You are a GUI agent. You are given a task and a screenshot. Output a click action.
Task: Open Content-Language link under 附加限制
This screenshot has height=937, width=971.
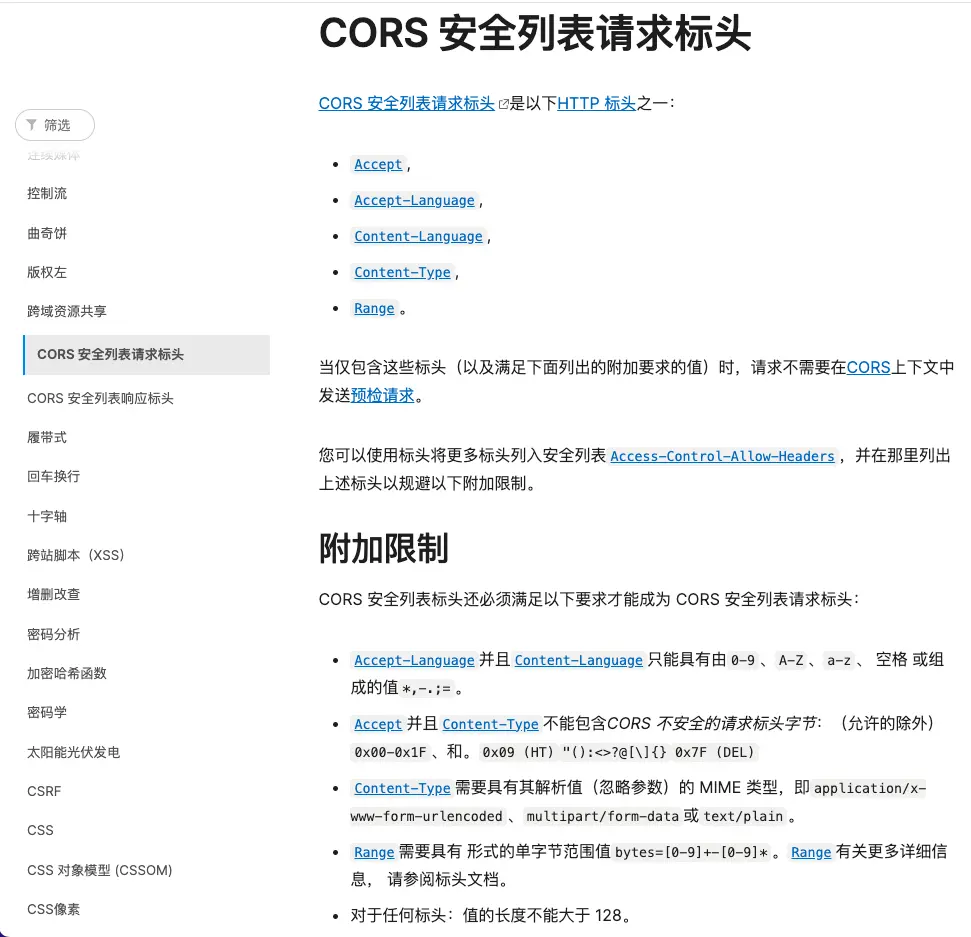[578, 660]
